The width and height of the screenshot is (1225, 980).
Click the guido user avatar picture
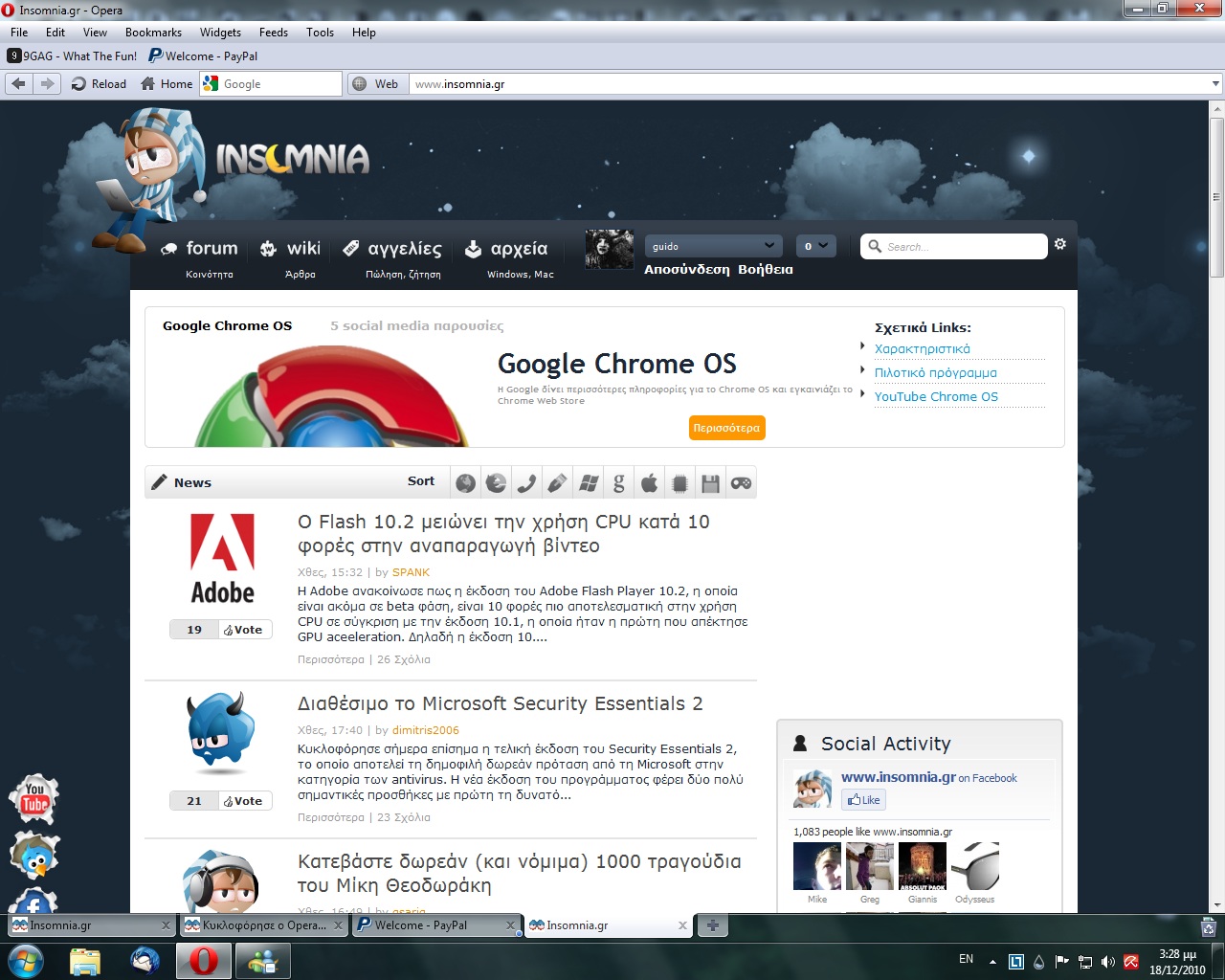pos(610,249)
